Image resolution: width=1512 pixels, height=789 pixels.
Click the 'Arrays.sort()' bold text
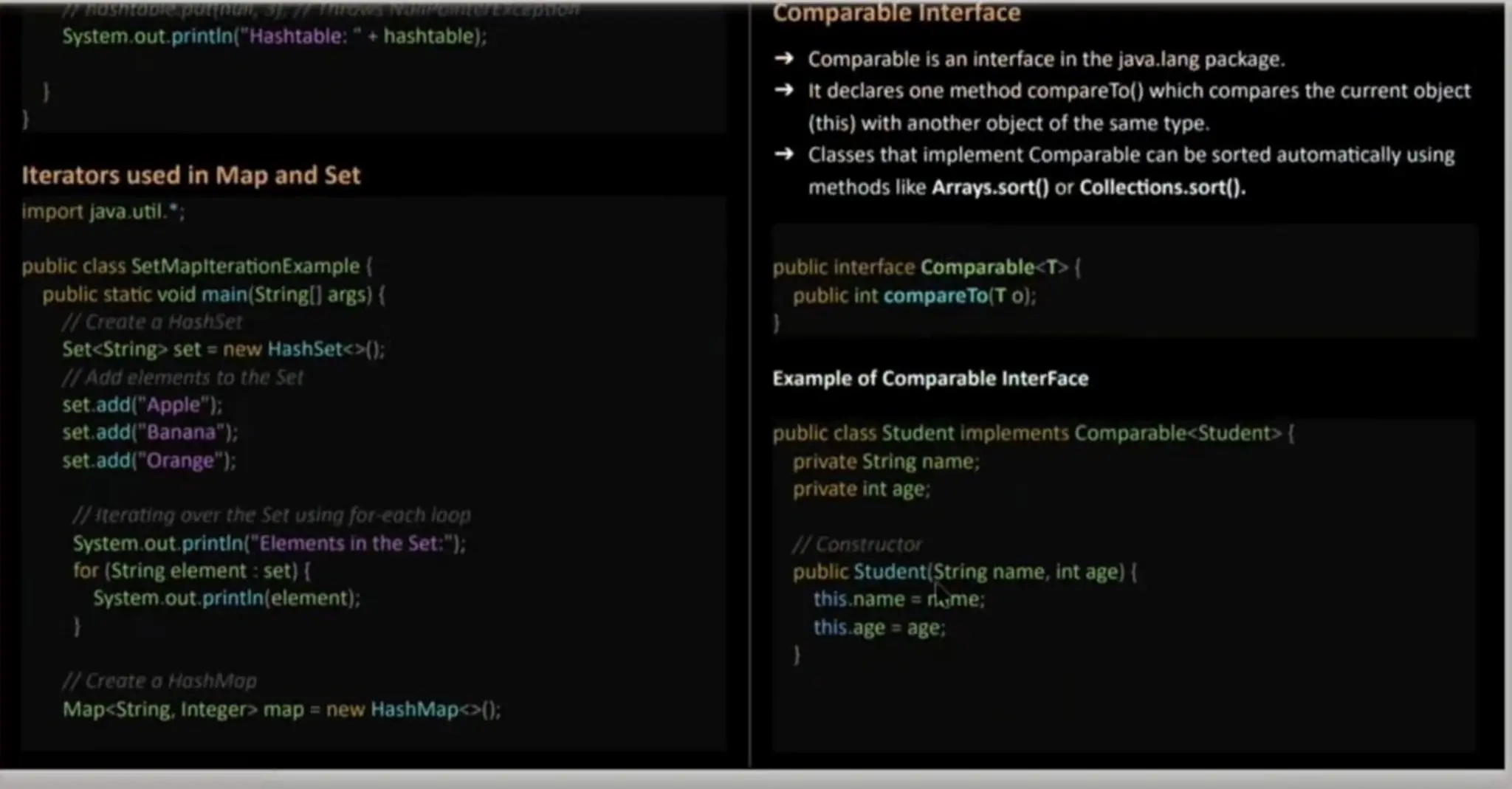(x=990, y=187)
